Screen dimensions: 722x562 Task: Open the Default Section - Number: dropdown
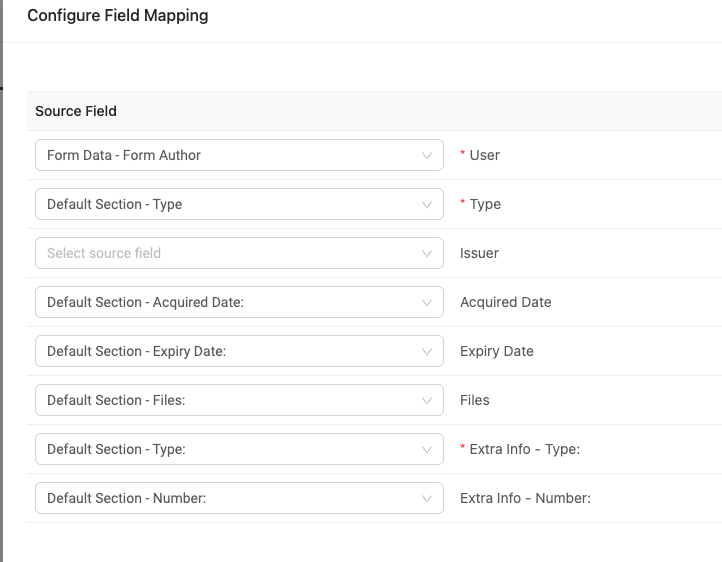(x=239, y=498)
